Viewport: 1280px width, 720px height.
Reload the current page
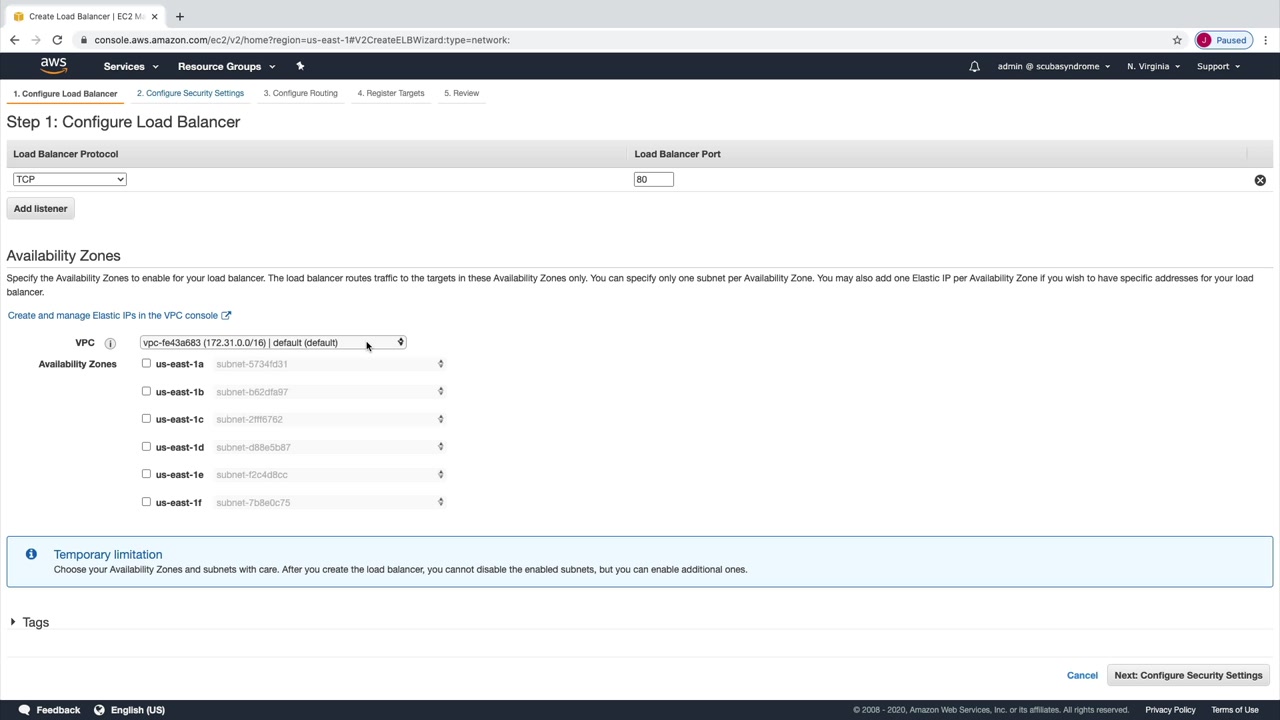tap(57, 40)
